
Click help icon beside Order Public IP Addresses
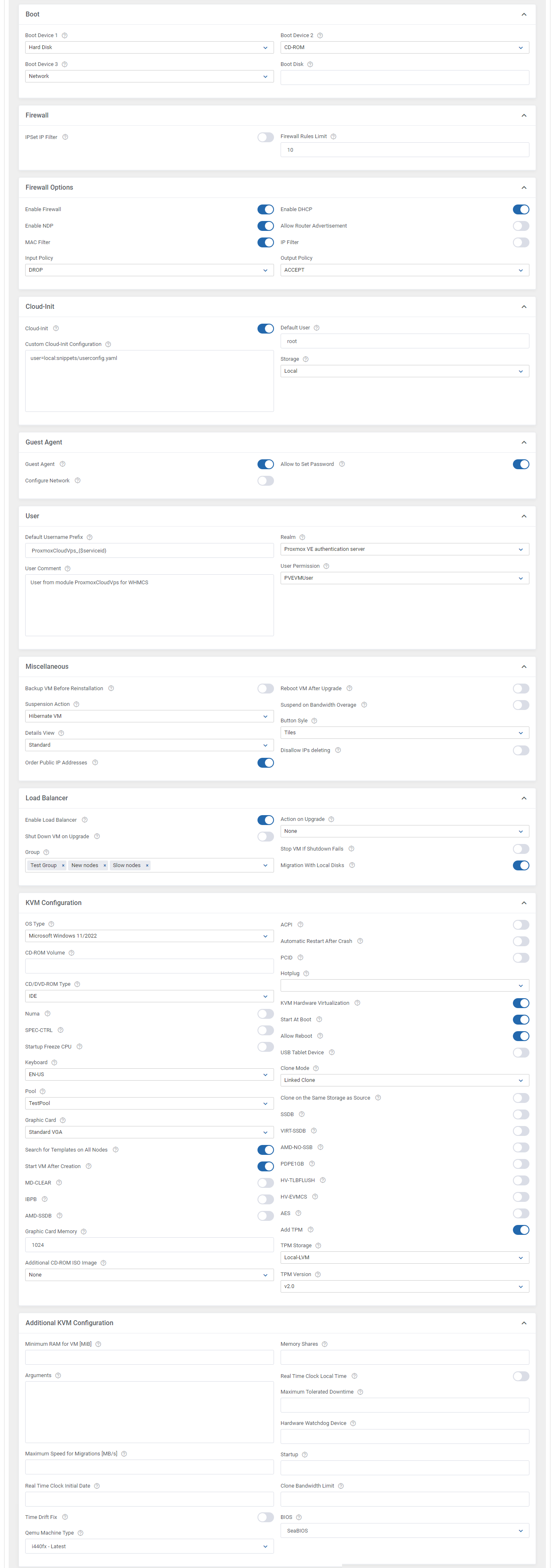coord(95,762)
